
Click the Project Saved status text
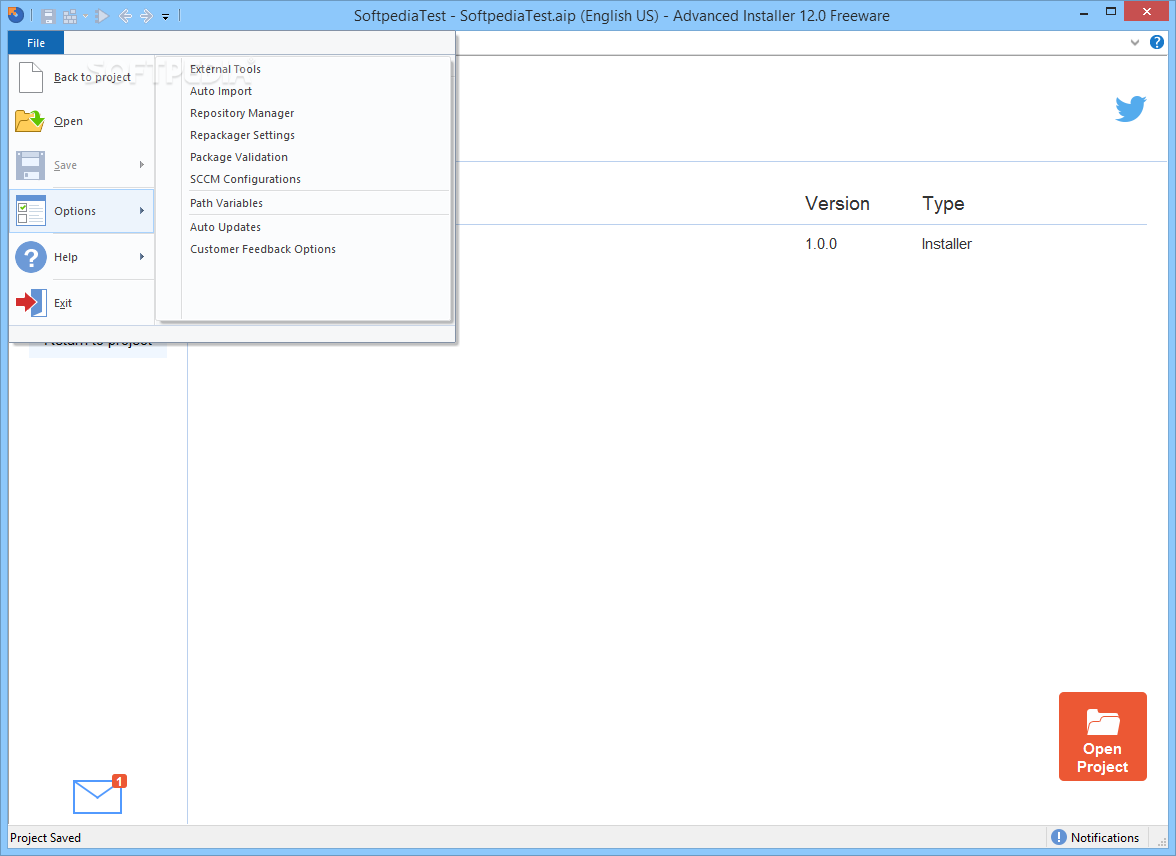click(46, 838)
